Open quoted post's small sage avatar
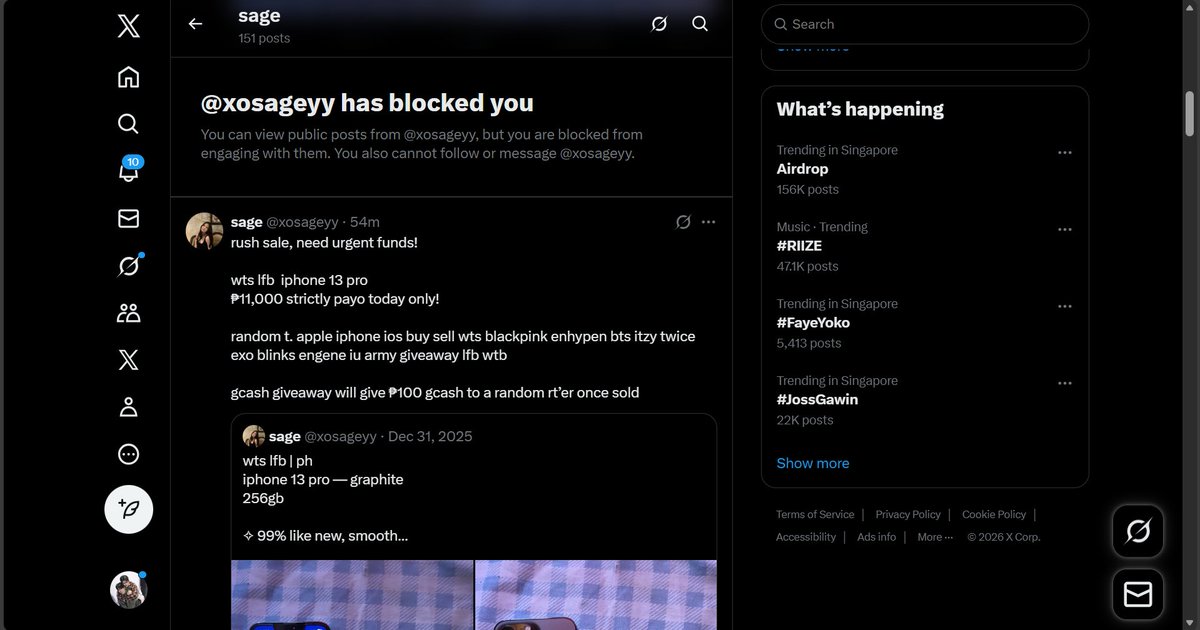Image resolution: width=1200 pixels, height=630 pixels. point(253,436)
